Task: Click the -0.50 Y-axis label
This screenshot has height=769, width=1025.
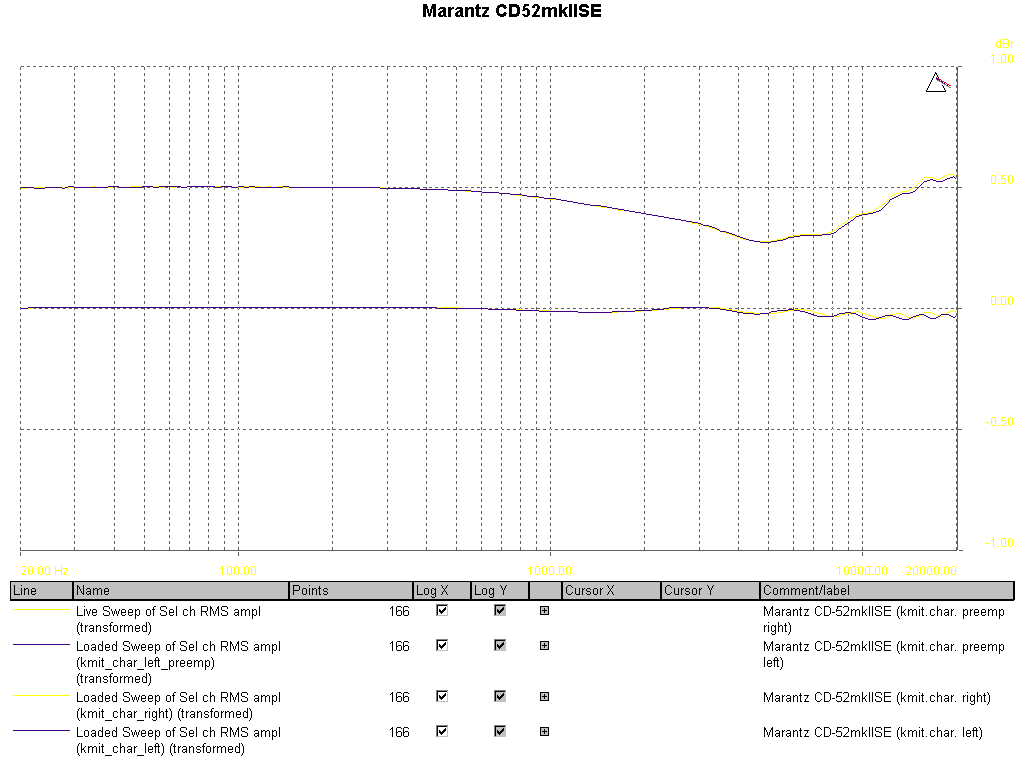Action: click(x=1000, y=422)
